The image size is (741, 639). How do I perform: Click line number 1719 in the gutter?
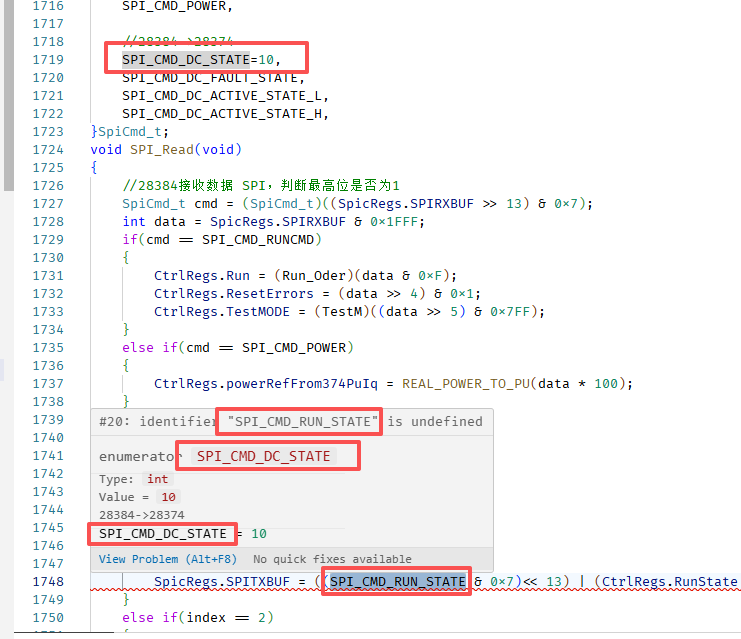coord(48,60)
